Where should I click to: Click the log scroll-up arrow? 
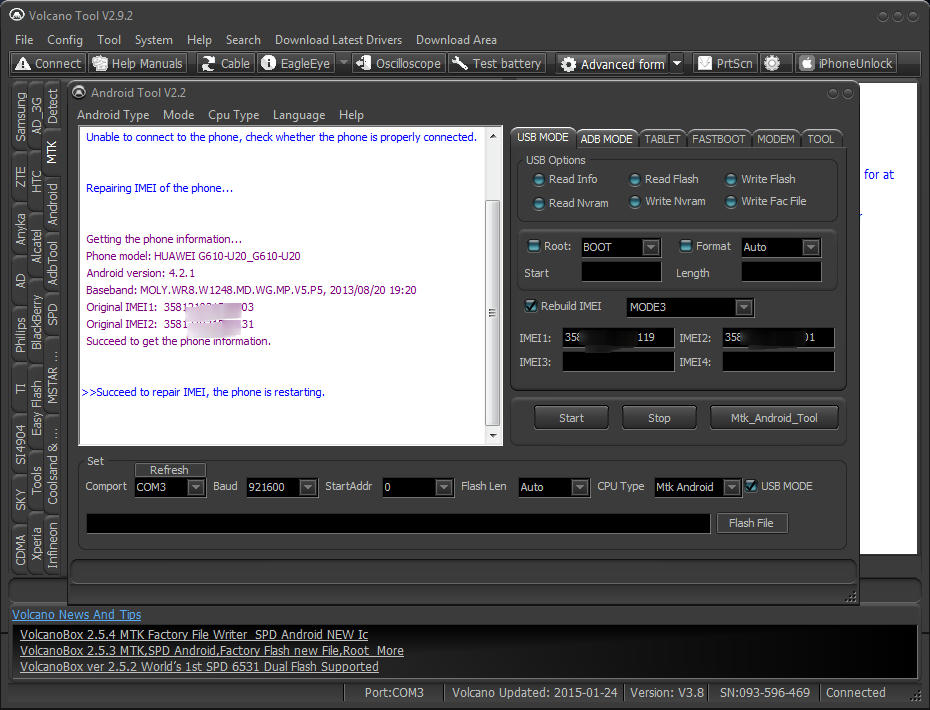(x=493, y=136)
